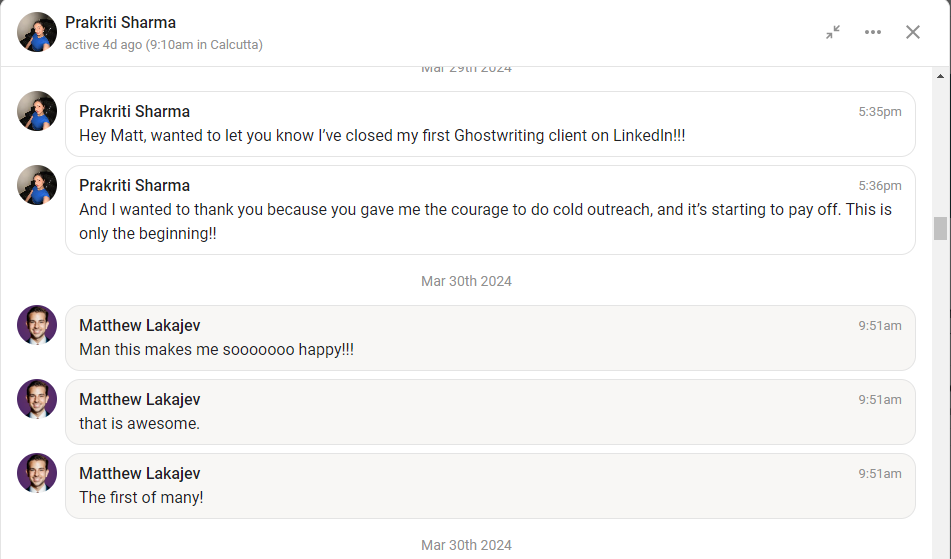
Task: Click sender name on the Ghostwriting client message
Action: [x=134, y=111]
